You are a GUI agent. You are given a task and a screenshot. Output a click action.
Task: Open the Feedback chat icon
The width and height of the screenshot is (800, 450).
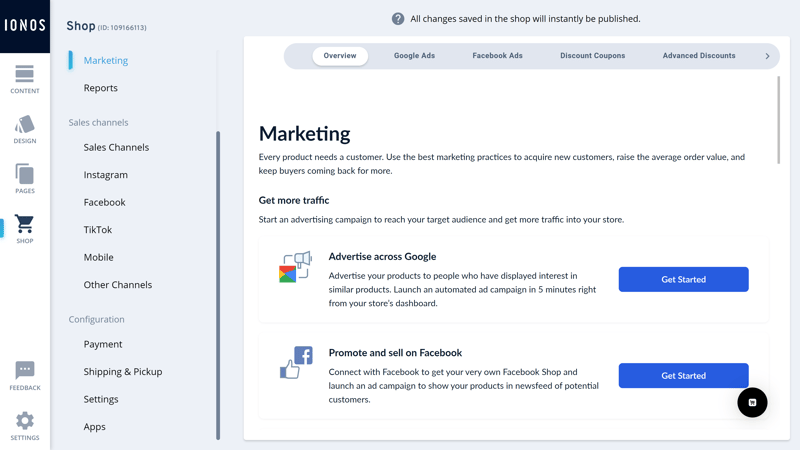(24, 370)
